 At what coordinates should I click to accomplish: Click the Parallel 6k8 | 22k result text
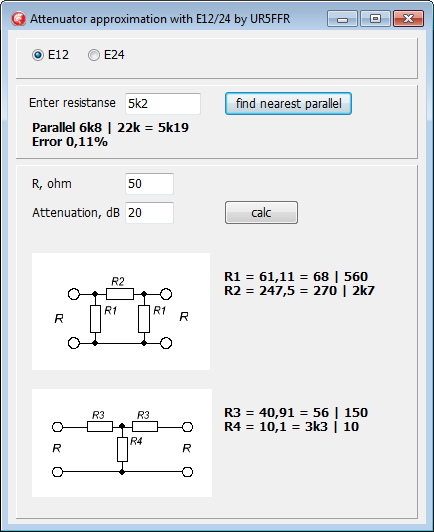(x=110, y=128)
